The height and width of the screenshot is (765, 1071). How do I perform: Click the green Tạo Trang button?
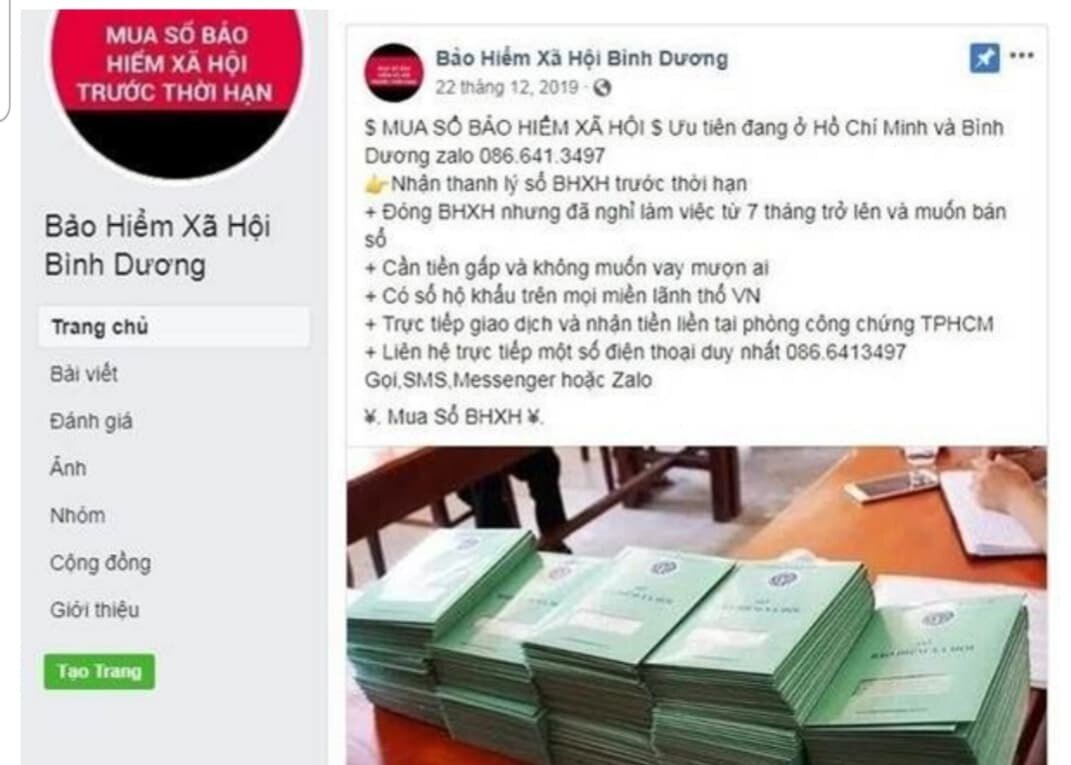pyautogui.click(x=100, y=671)
